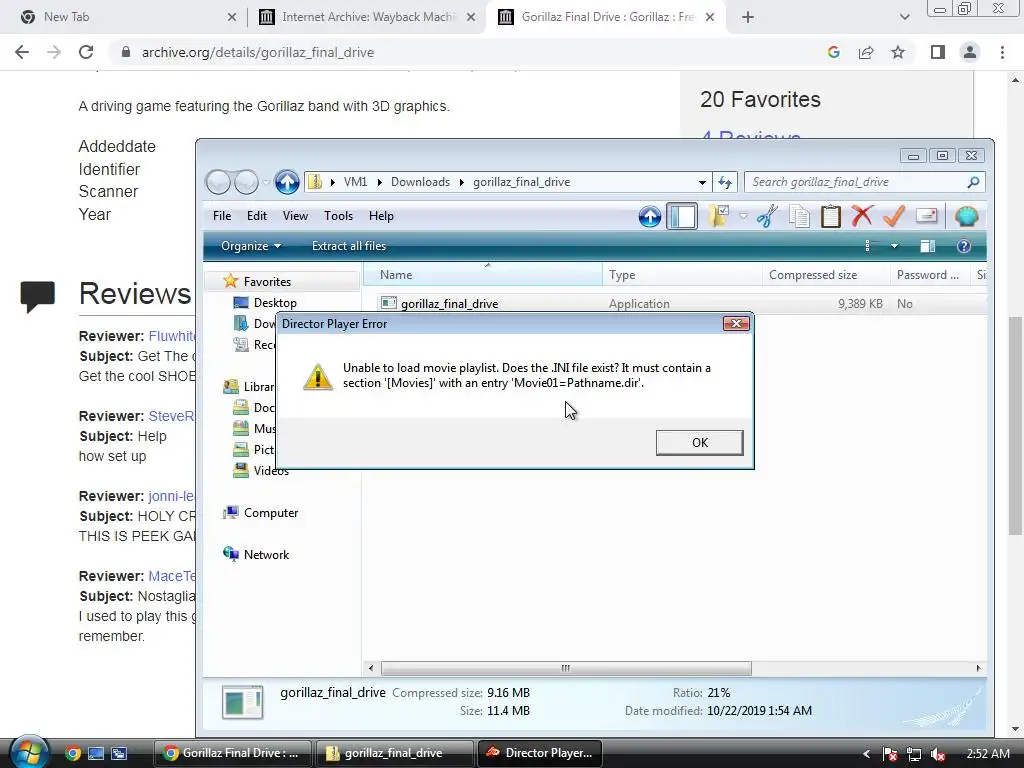1024x768 pixels.
Task: Open the Tools menu in Explorer
Action: tap(338, 216)
